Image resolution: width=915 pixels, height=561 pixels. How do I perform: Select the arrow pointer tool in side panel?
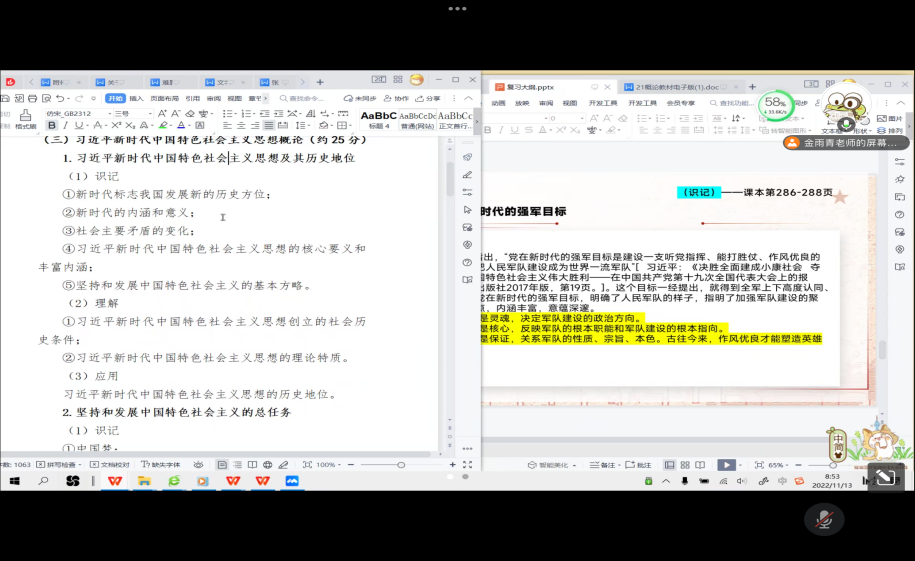pos(467,210)
